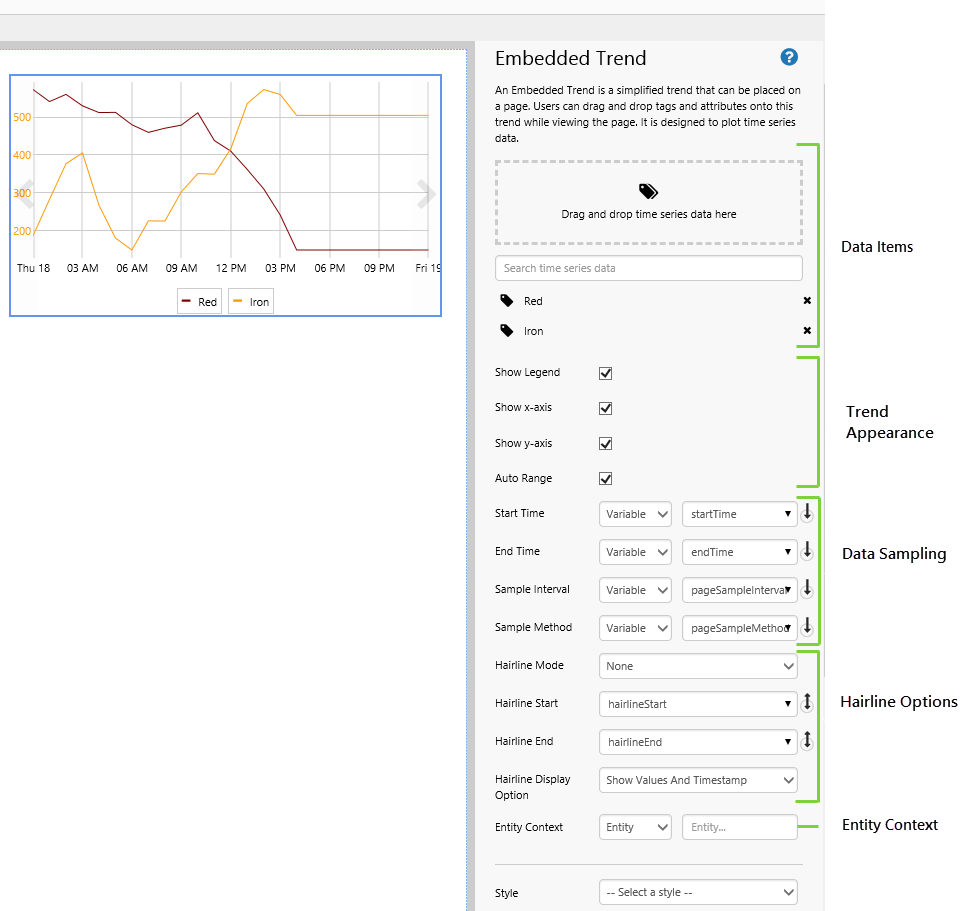Click the tag icon beside Red
Viewport: 977px width, 911px height.
coord(507,301)
